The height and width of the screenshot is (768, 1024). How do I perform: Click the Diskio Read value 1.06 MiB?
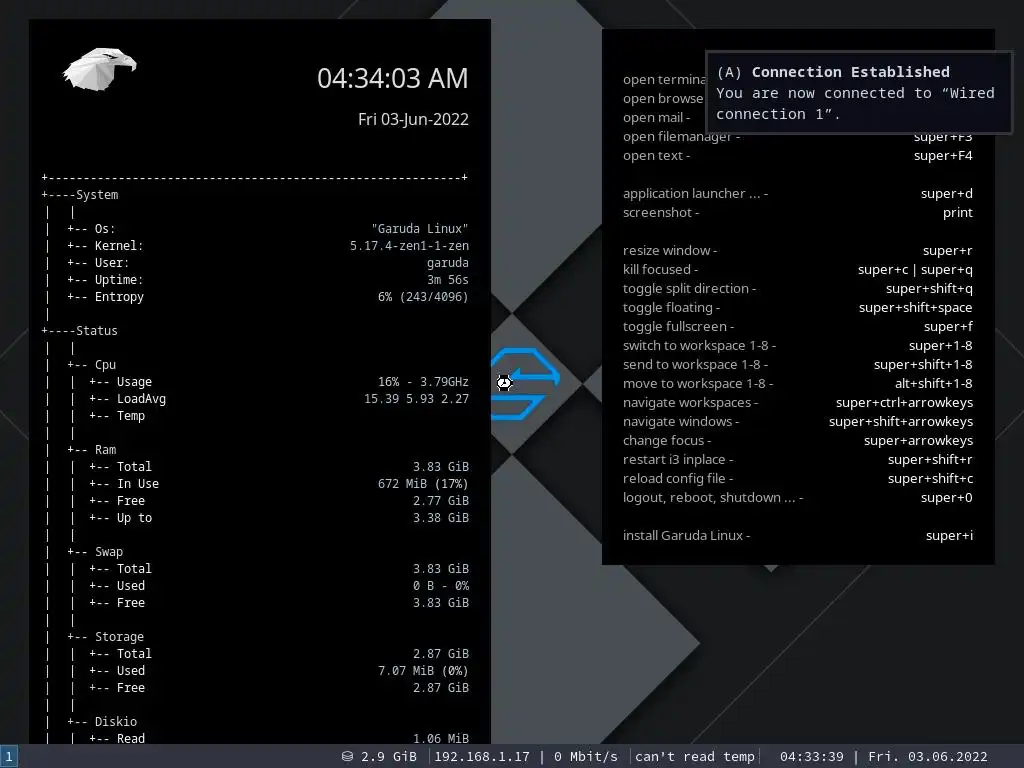point(441,738)
